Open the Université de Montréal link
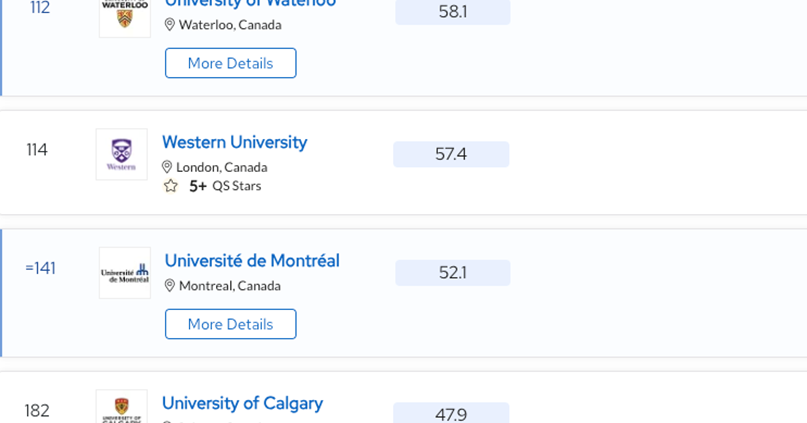 tap(252, 261)
